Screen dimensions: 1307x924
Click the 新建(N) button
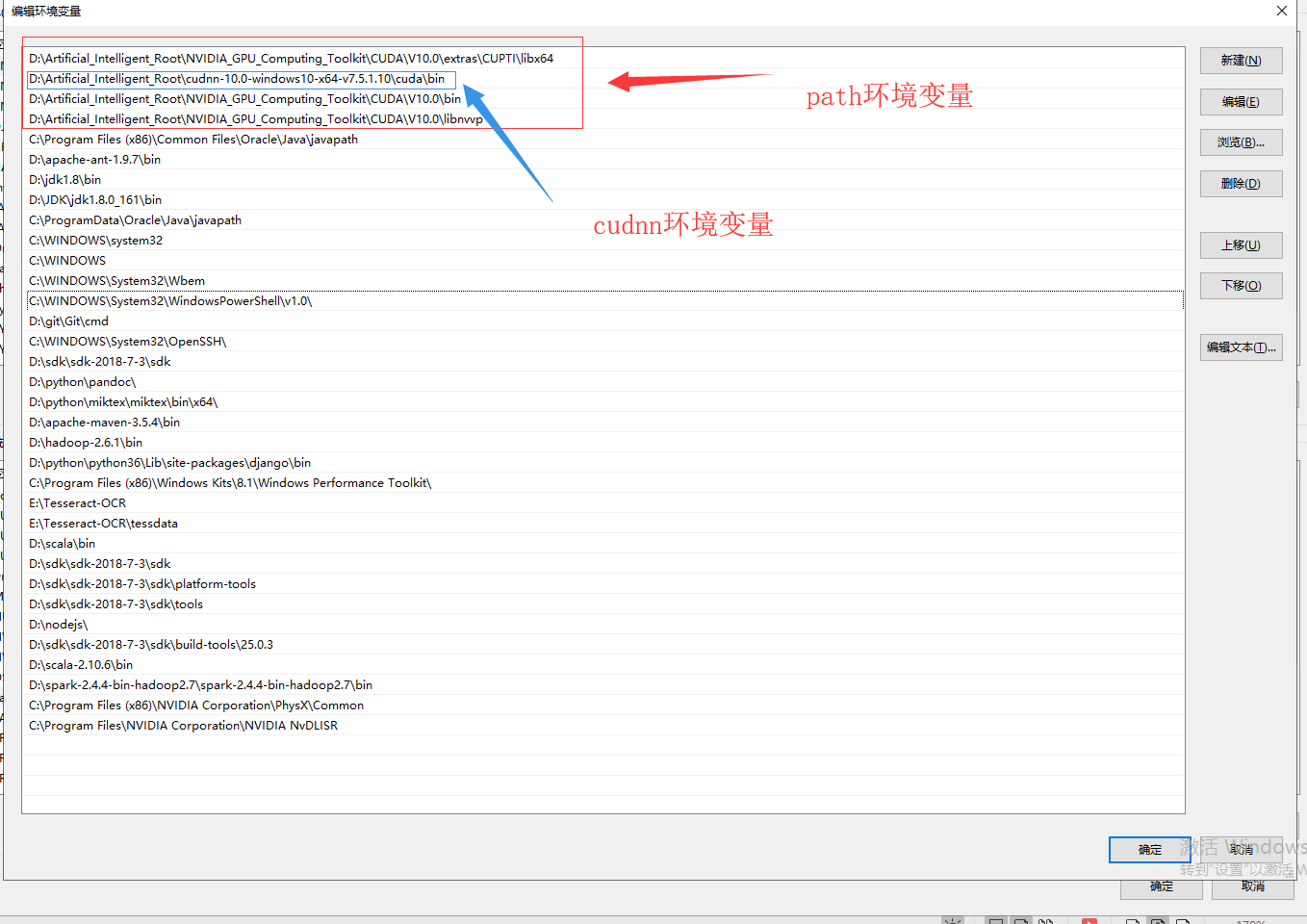click(x=1241, y=61)
